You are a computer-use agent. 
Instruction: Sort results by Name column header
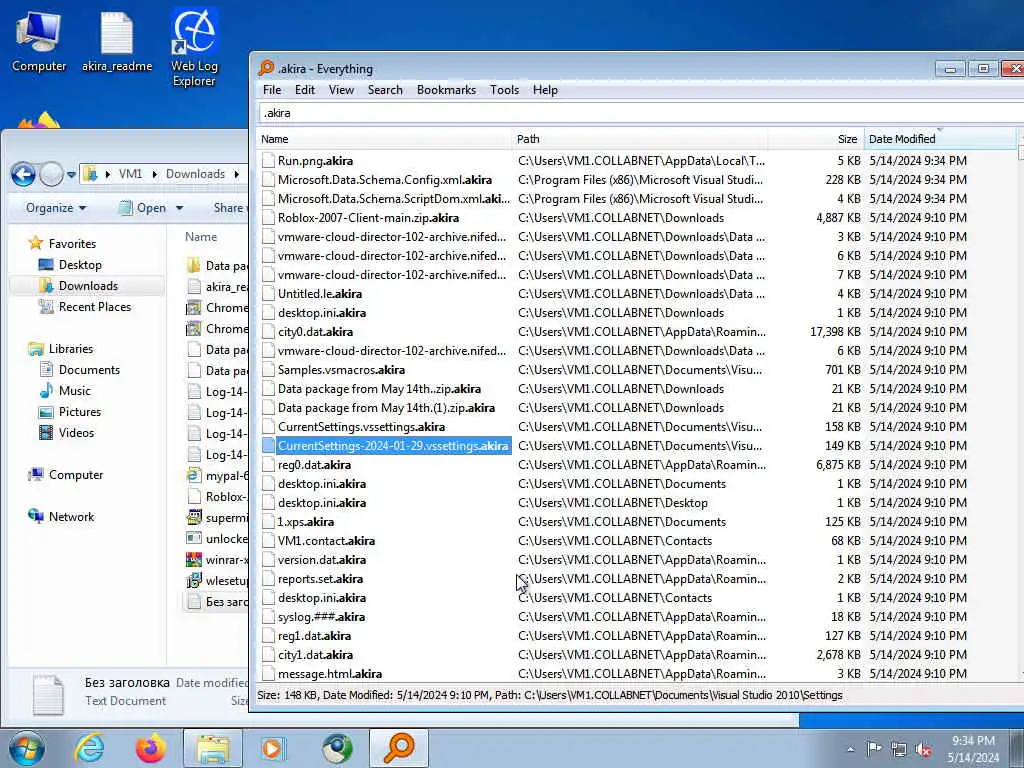[x=385, y=139]
